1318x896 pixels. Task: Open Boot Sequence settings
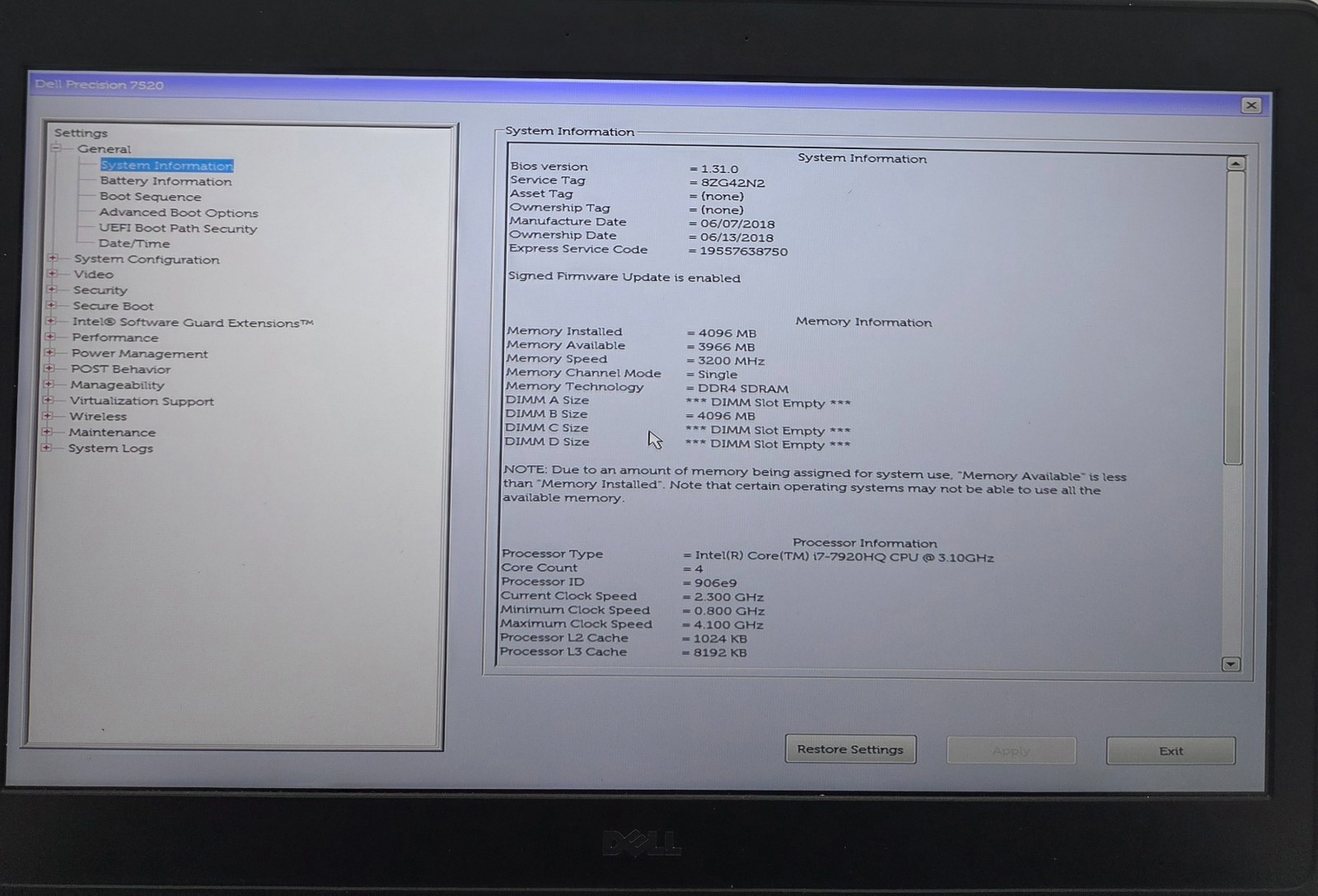(150, 196)
